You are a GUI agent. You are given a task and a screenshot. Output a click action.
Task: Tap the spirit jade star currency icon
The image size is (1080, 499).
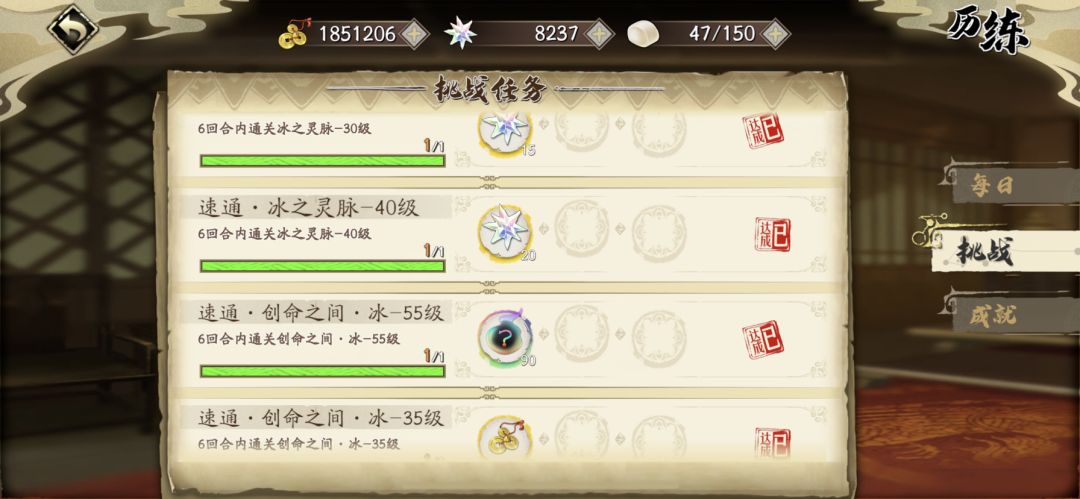pyautogui.click(x=460, y=33)
